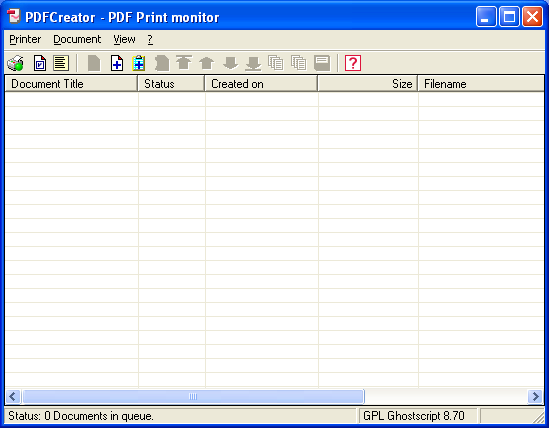Sort by the Document Title column header

pyautogui.click(x=71, y=84)
